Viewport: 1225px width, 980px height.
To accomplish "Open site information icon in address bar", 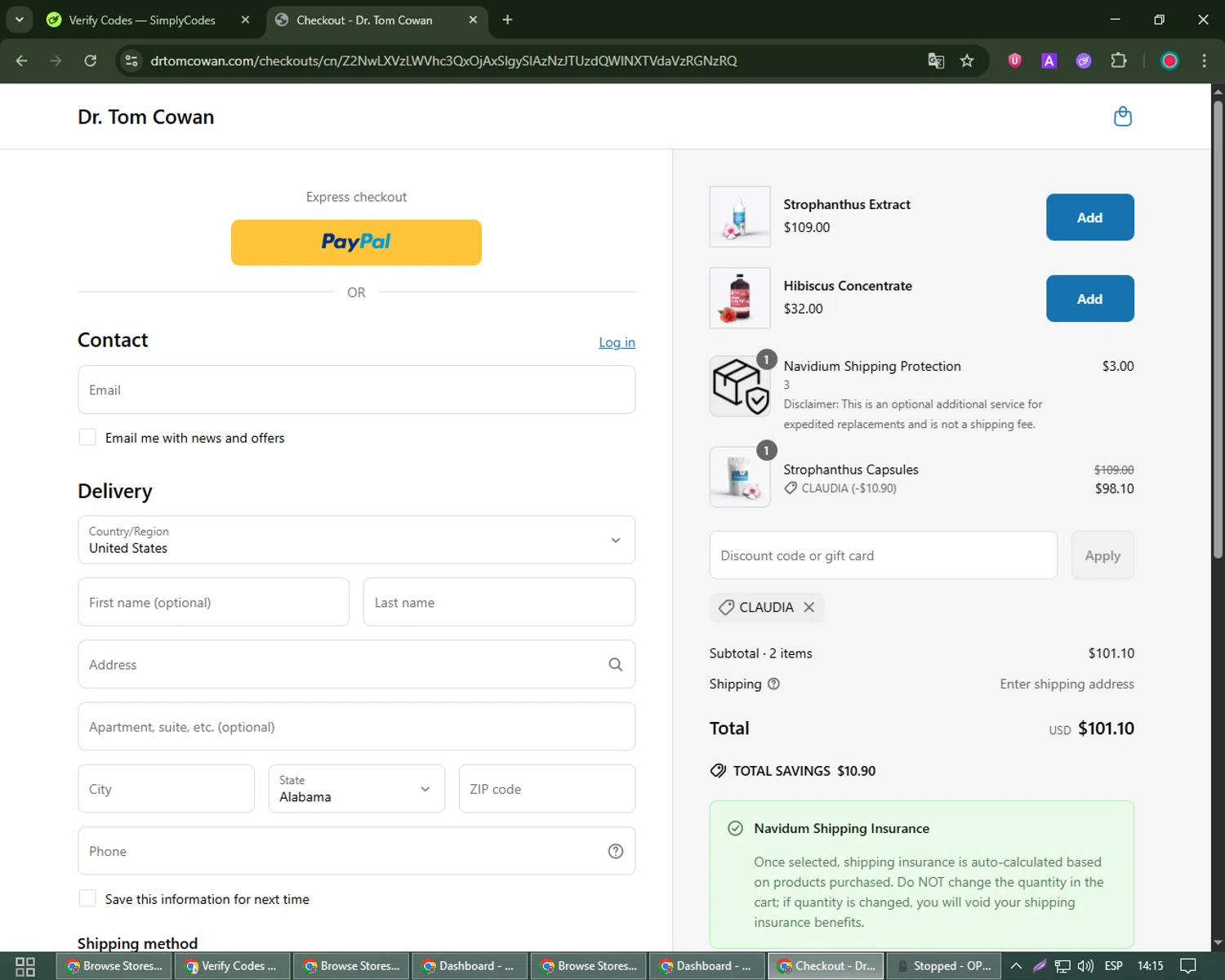I will 131,60.
